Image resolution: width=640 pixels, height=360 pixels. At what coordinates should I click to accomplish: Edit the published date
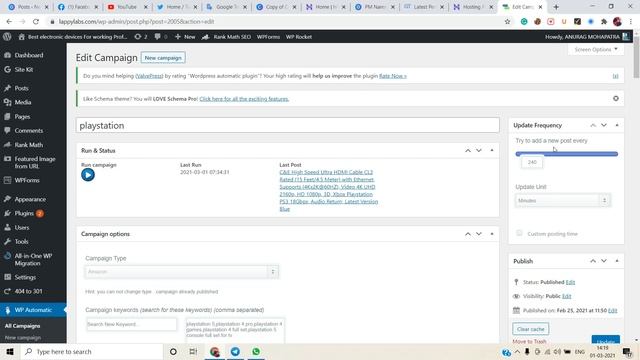[612, 310]
